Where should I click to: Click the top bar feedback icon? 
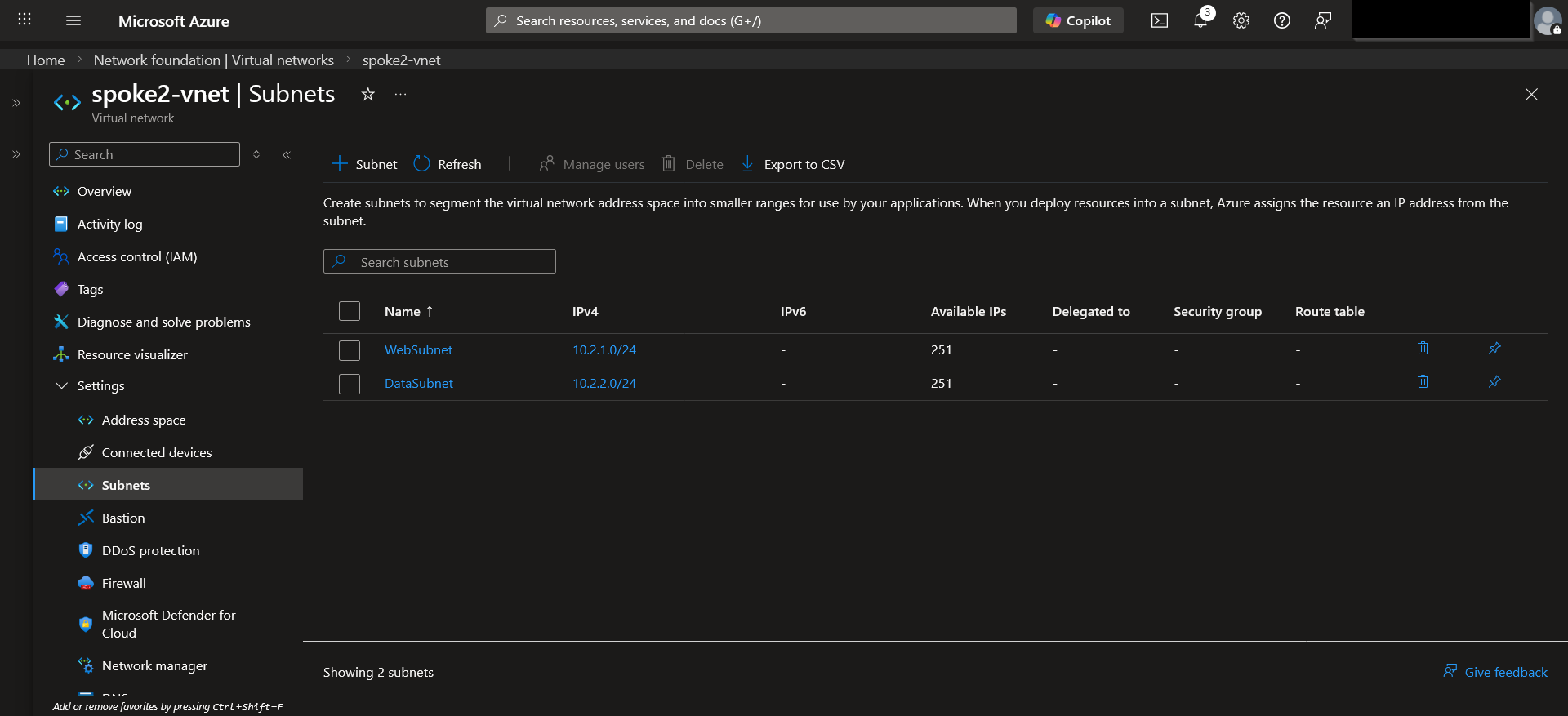coord(1323,20)
